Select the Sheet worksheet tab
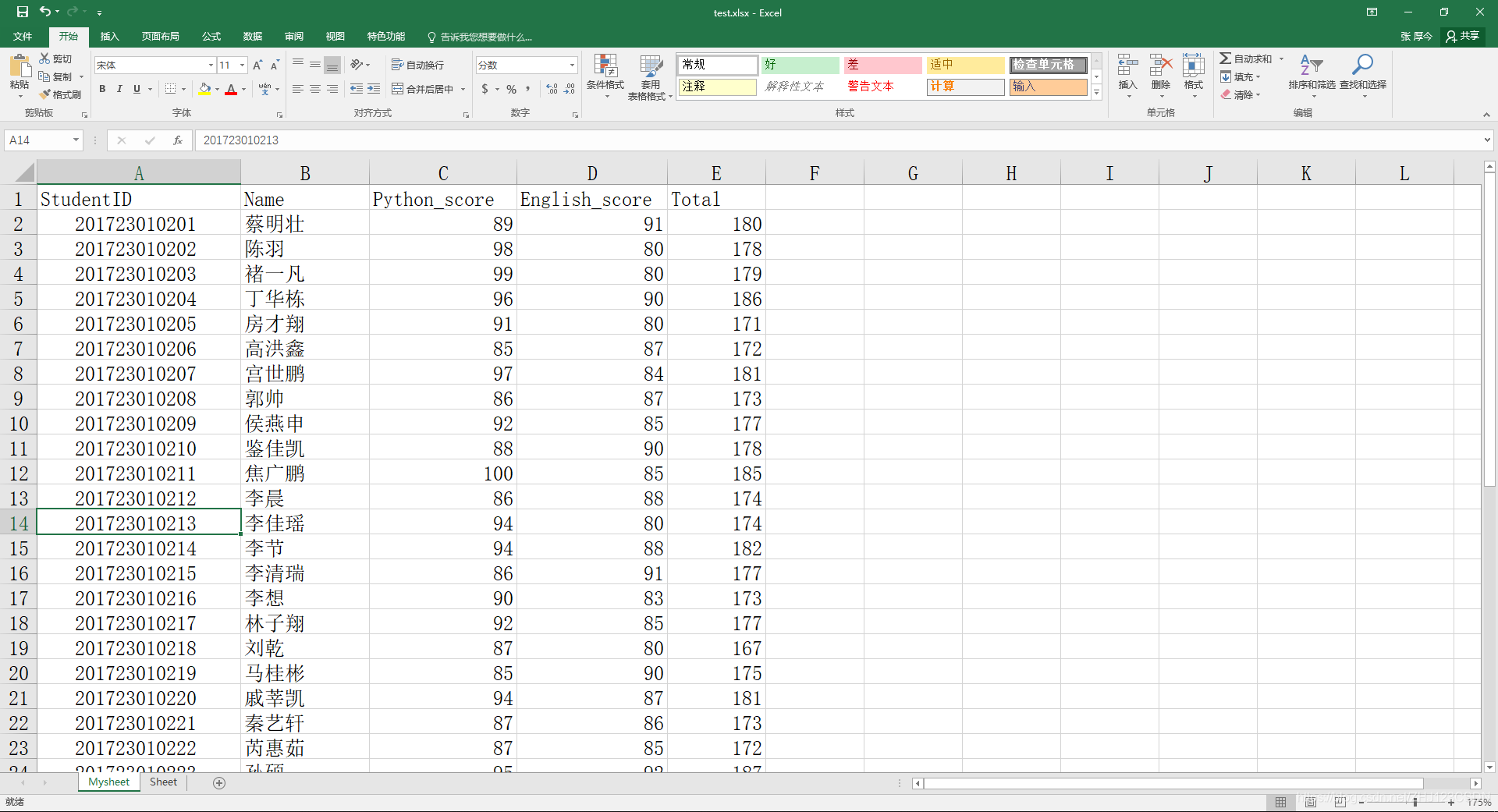Screen dimensions: 1498x812 coord(163,782)
